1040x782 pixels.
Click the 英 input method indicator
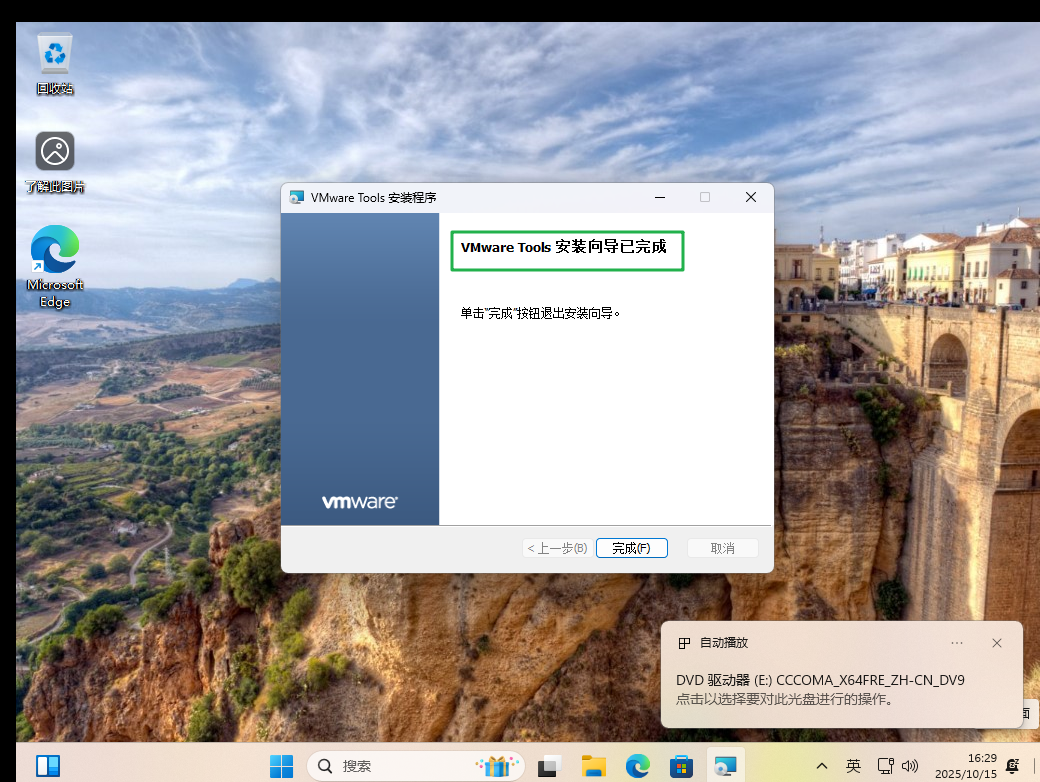pos(853,766)
